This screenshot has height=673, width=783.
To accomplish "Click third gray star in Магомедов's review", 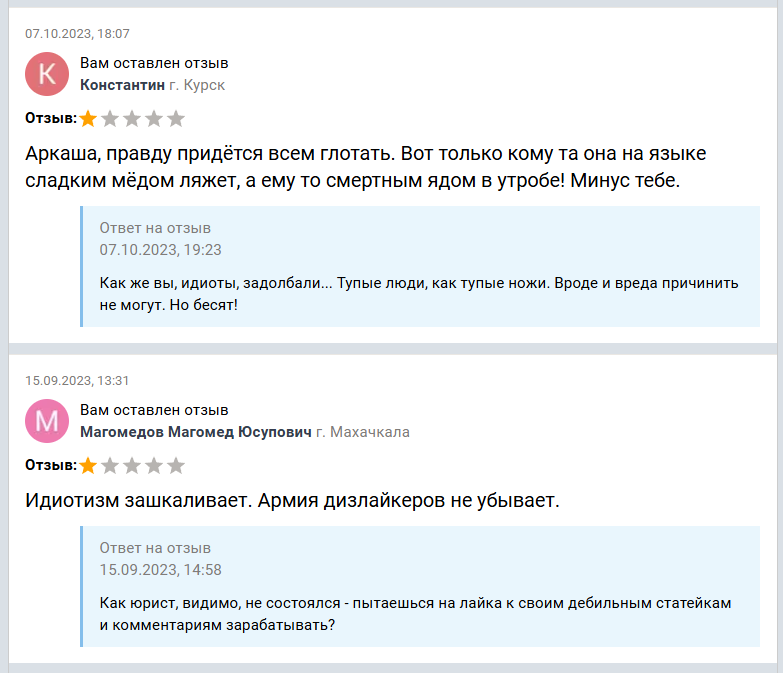I will 132,466.
